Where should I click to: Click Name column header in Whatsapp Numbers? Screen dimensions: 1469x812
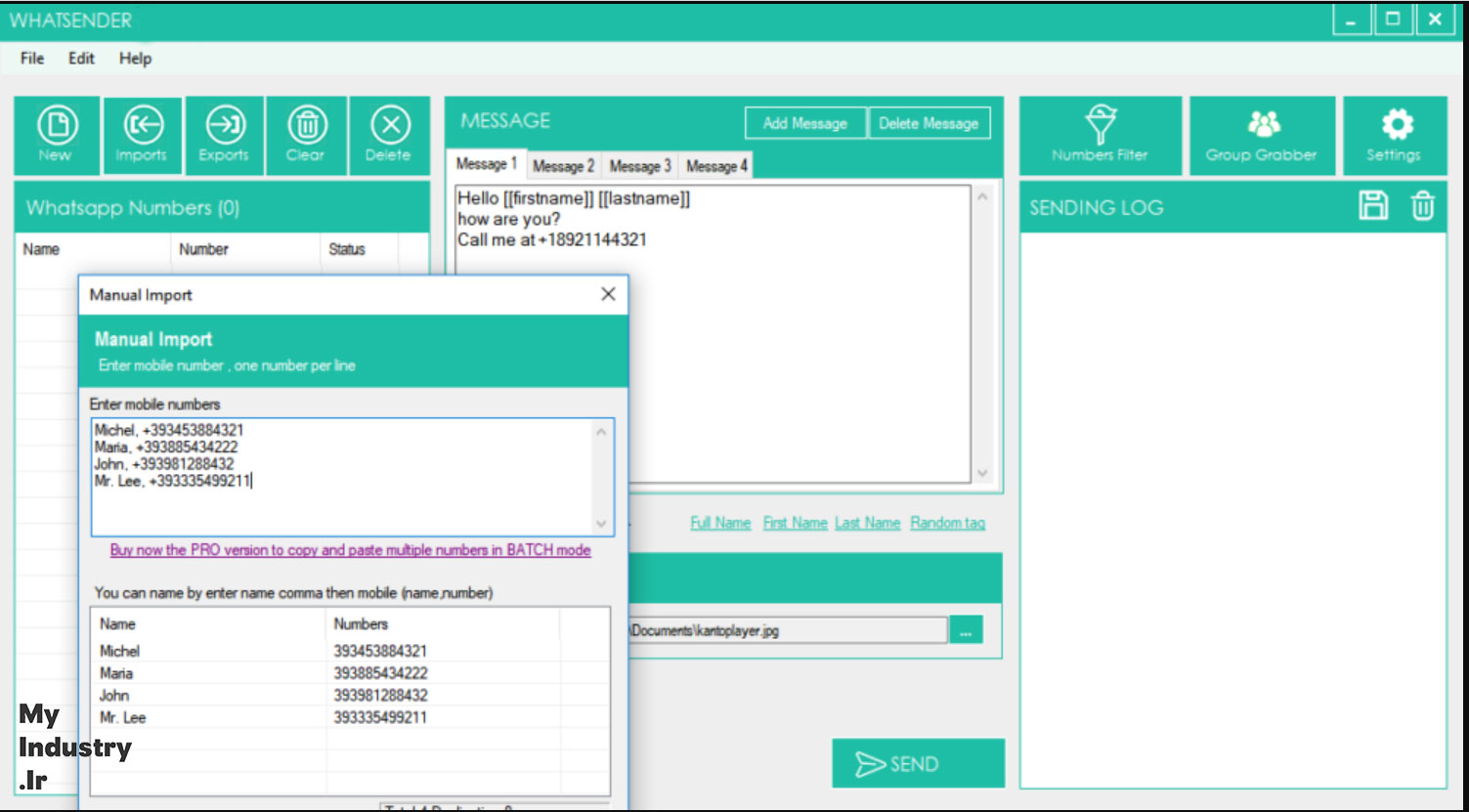(x=94, y=249)
